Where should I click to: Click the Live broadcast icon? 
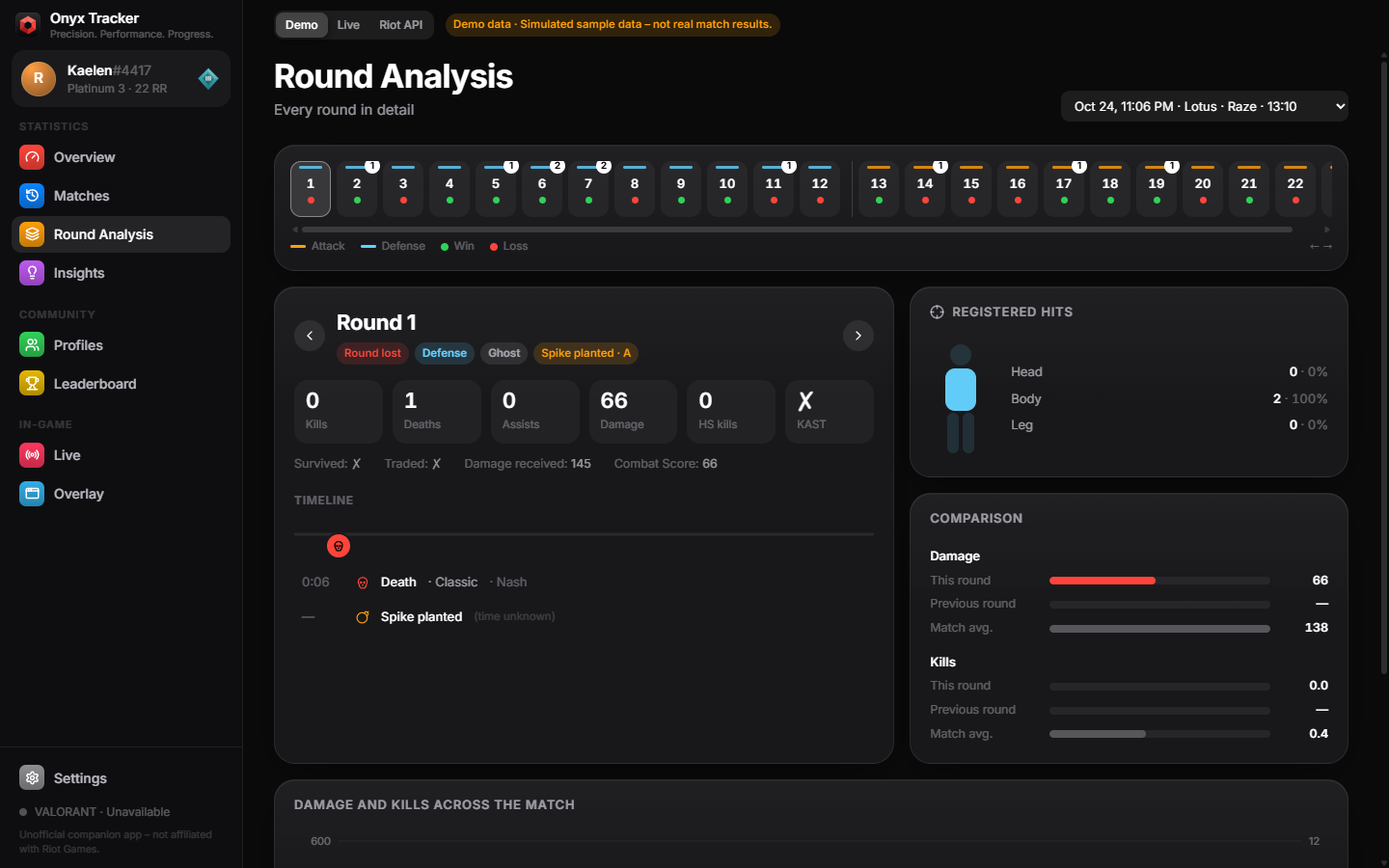[32, 455]
